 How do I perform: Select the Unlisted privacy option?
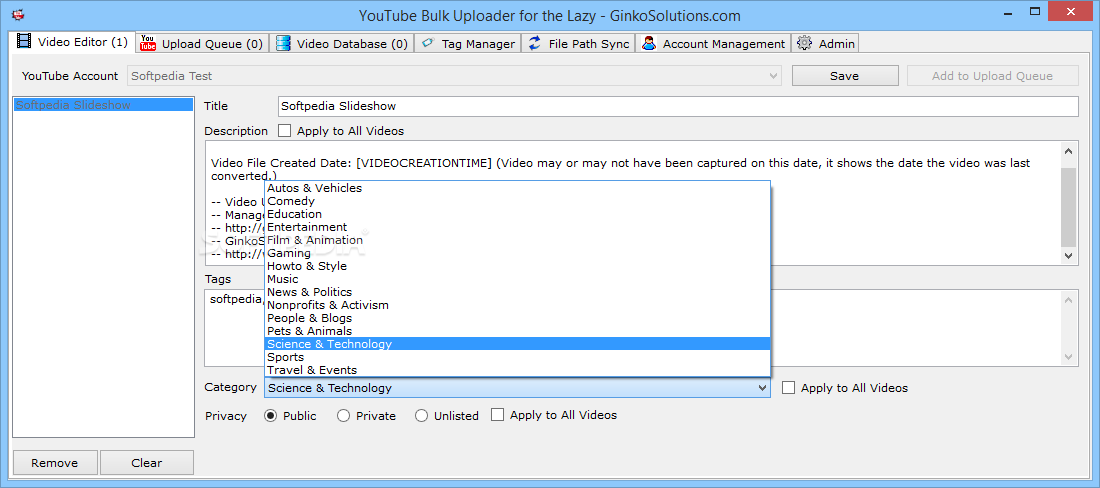point(422,416)
